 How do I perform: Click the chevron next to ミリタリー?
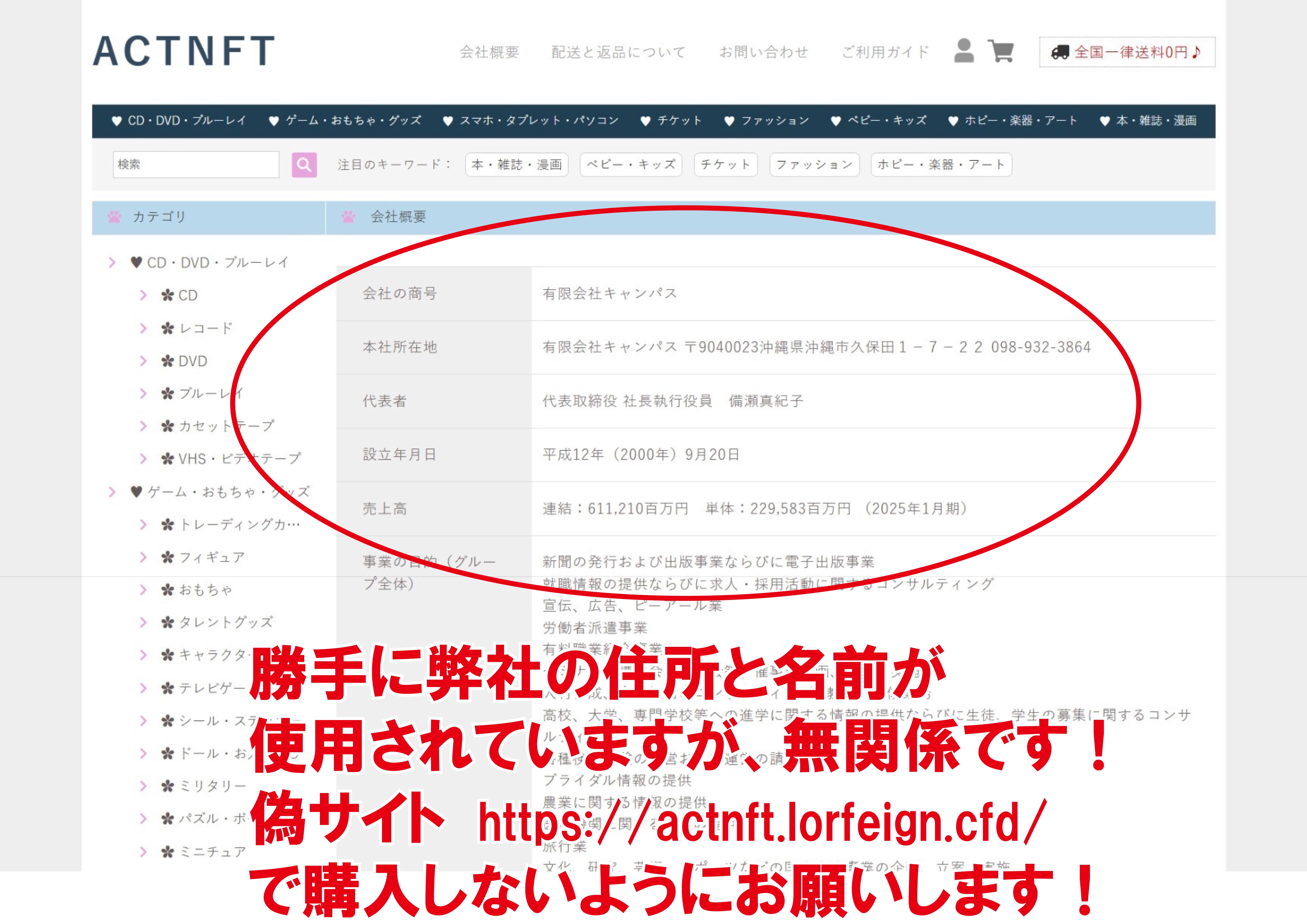coord(144,786)
